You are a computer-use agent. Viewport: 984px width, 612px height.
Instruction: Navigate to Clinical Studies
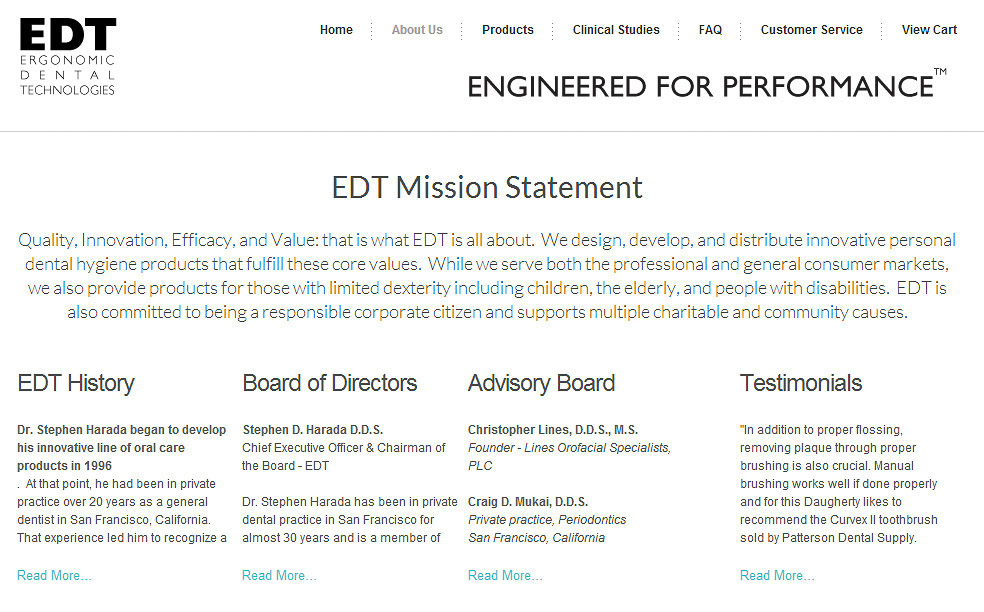click(x=616, y=30)
